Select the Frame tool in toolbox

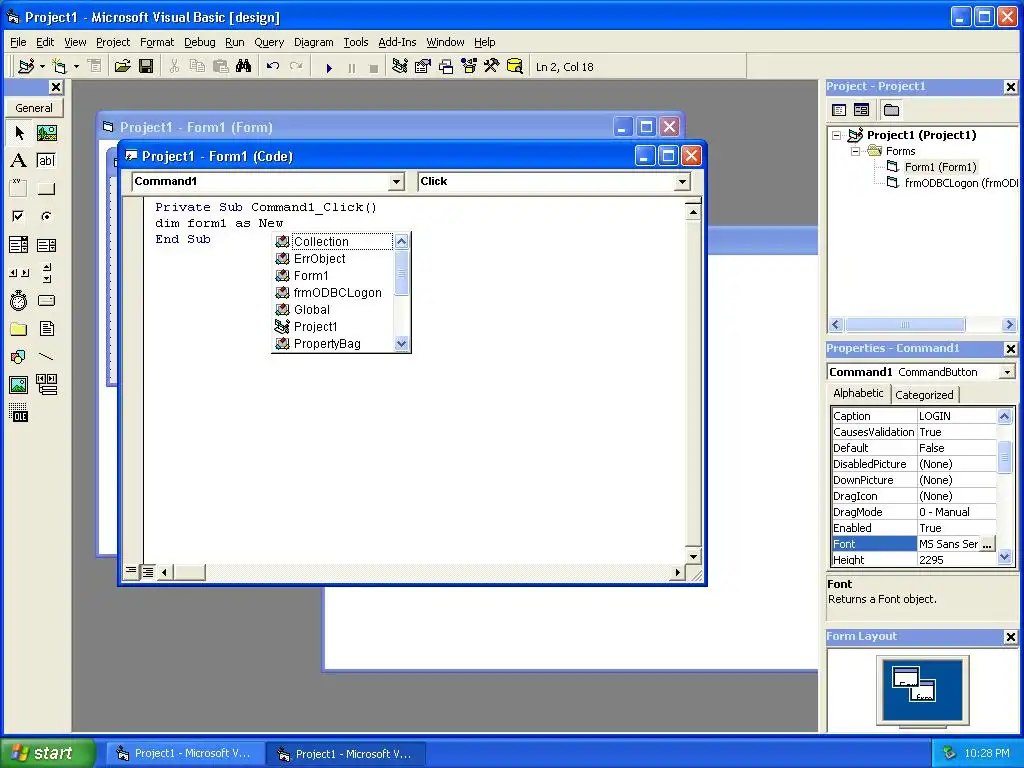tap(19, 189)
